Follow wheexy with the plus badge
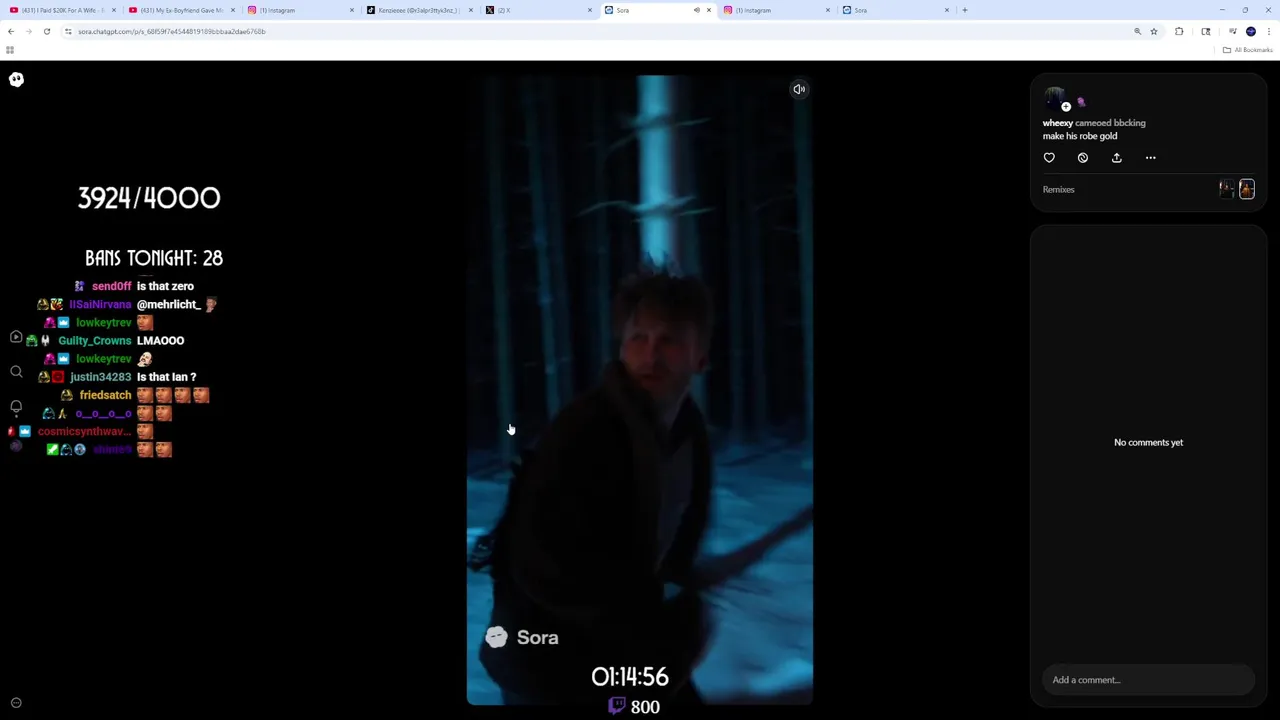1280x720 pixels. click(1066, 107)
